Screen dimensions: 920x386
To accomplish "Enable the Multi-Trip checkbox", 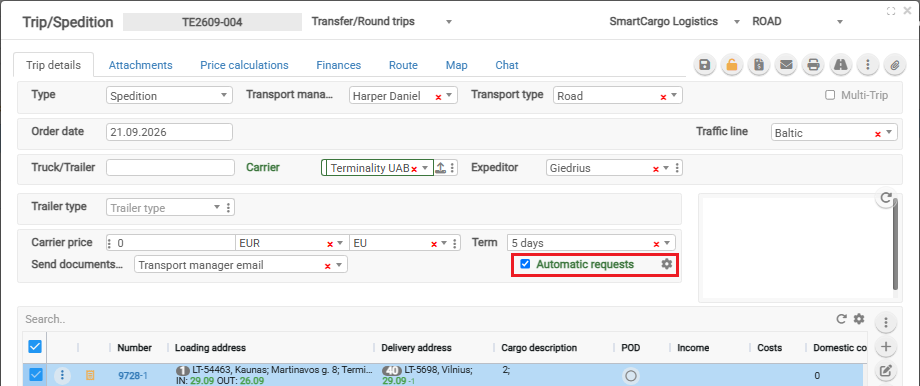I will coord(830,95).
